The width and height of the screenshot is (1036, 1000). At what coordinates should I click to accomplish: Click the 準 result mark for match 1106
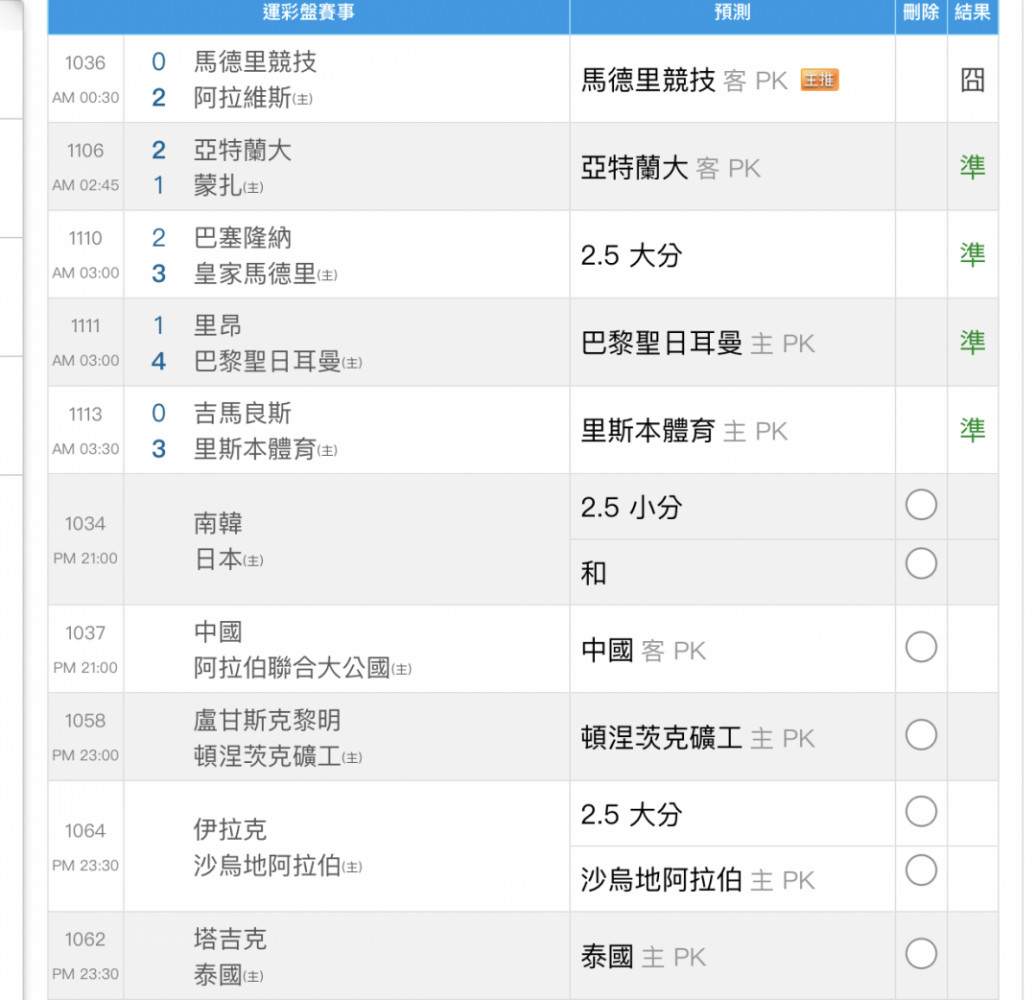[973, 167]
